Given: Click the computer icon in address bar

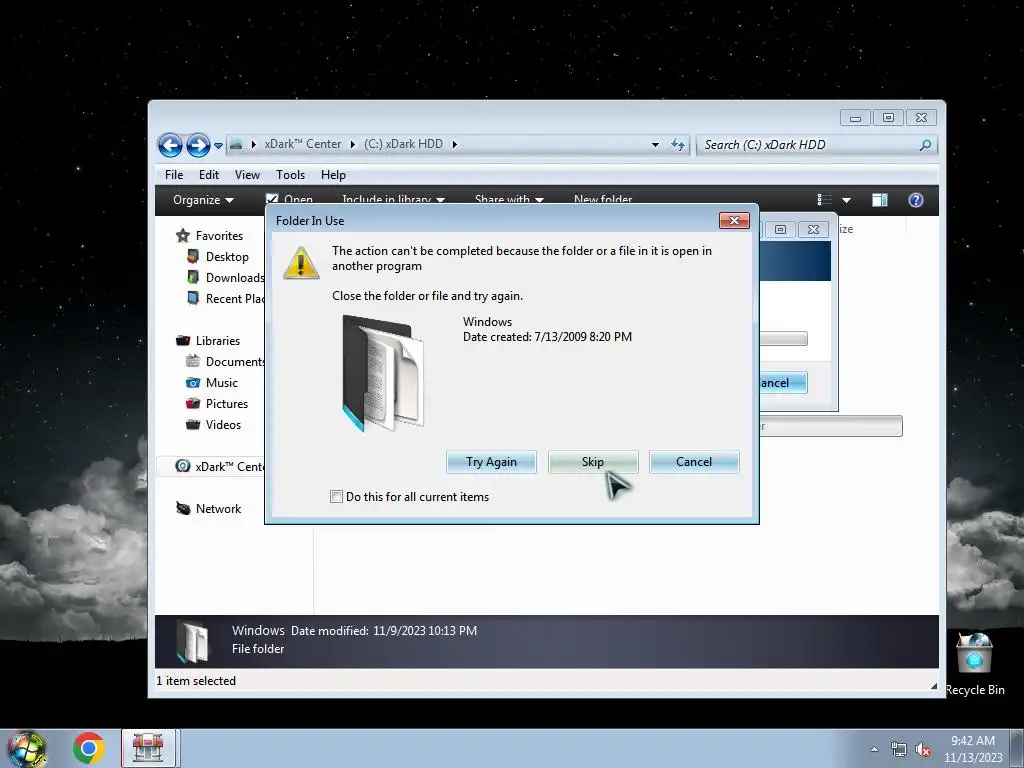Looking at the screenshot, I should [x=236, y=144].
